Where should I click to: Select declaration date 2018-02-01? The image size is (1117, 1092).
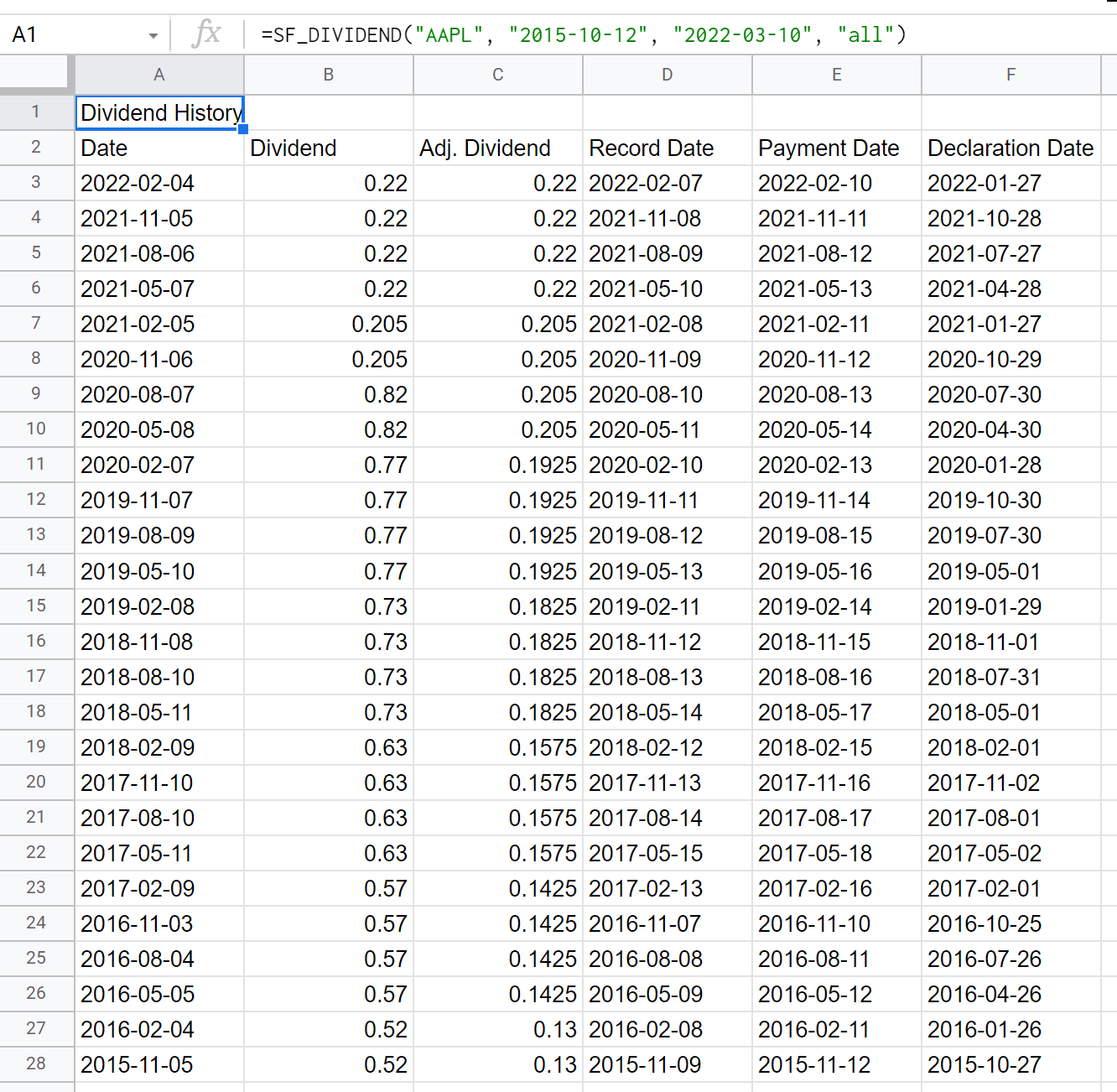[1011, 747]
